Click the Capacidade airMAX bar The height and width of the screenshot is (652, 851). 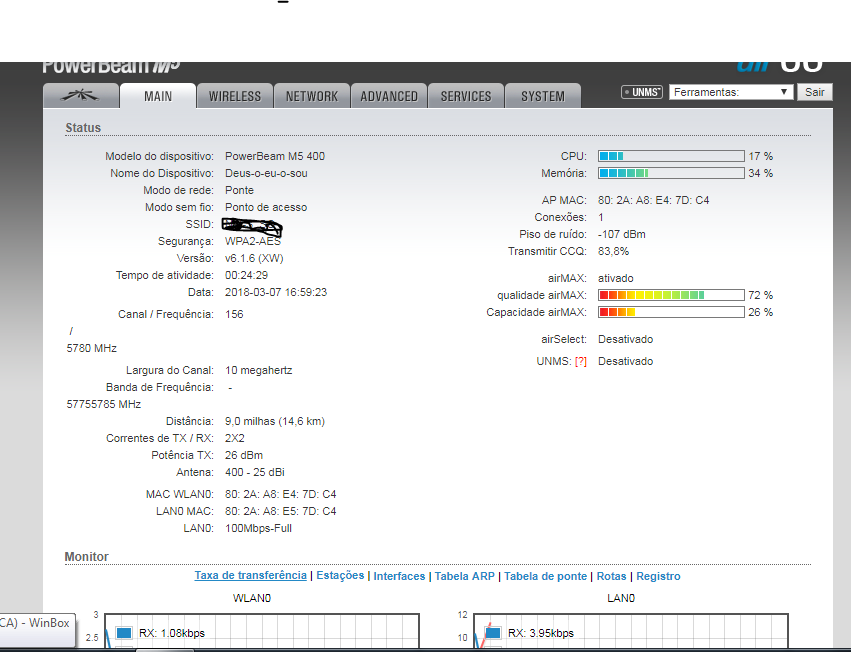(671, 312)
